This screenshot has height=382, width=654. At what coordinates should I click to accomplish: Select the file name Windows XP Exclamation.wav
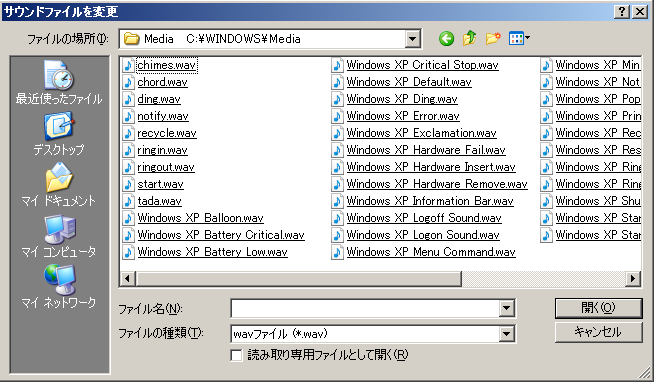coord(422,133)
